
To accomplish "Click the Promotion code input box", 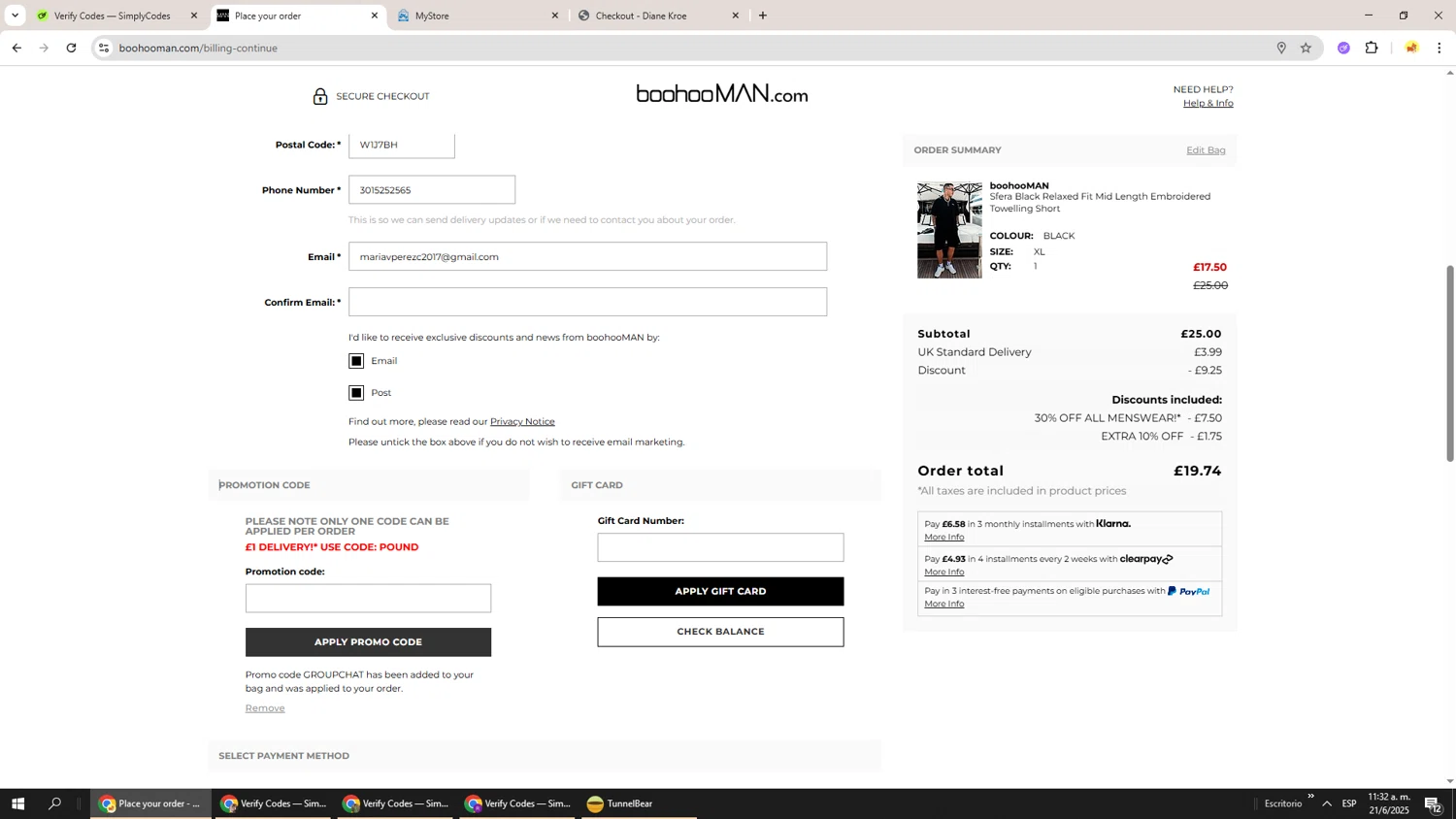I will (368, 598).
